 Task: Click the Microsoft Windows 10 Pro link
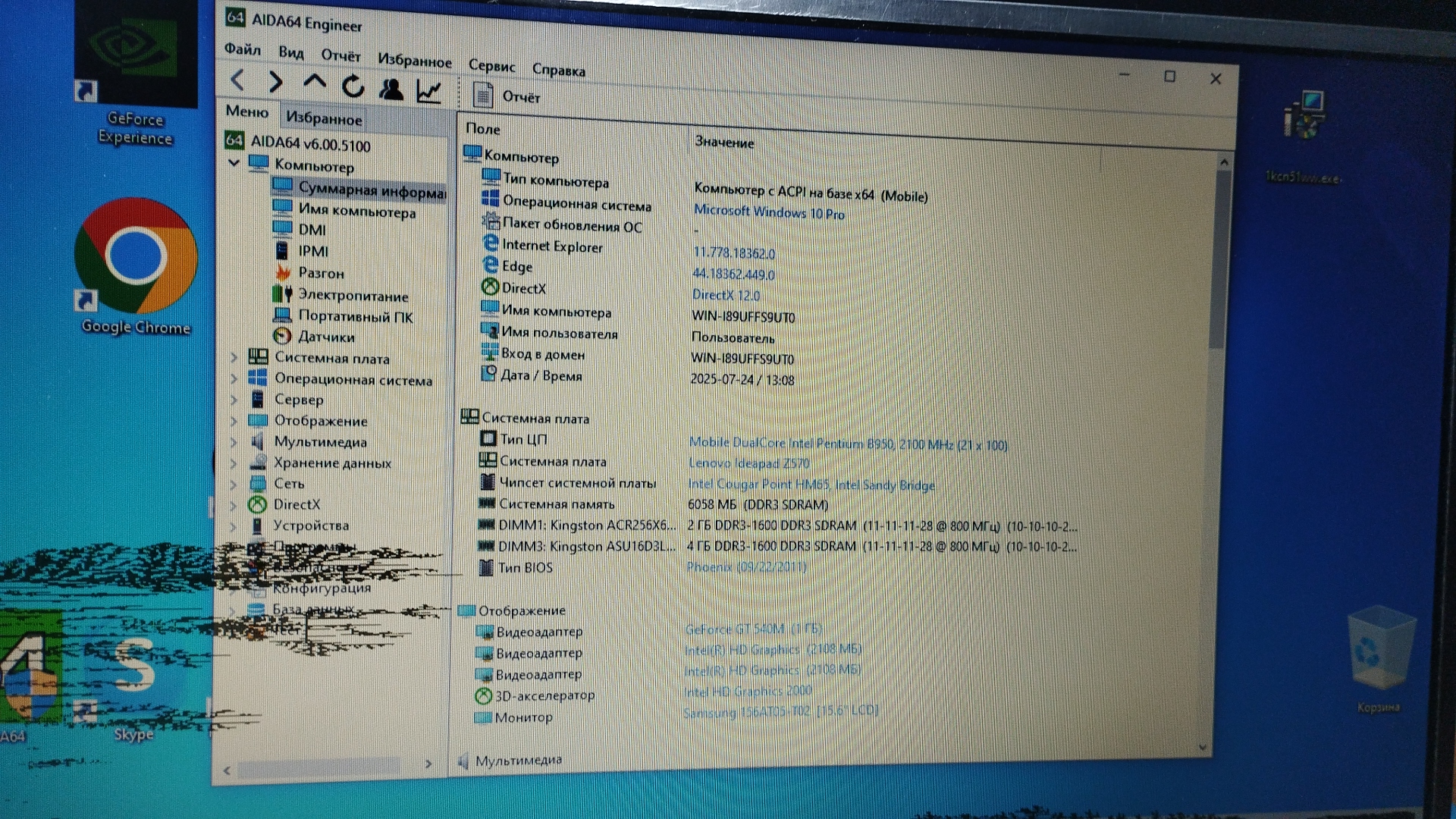[769, 212]
